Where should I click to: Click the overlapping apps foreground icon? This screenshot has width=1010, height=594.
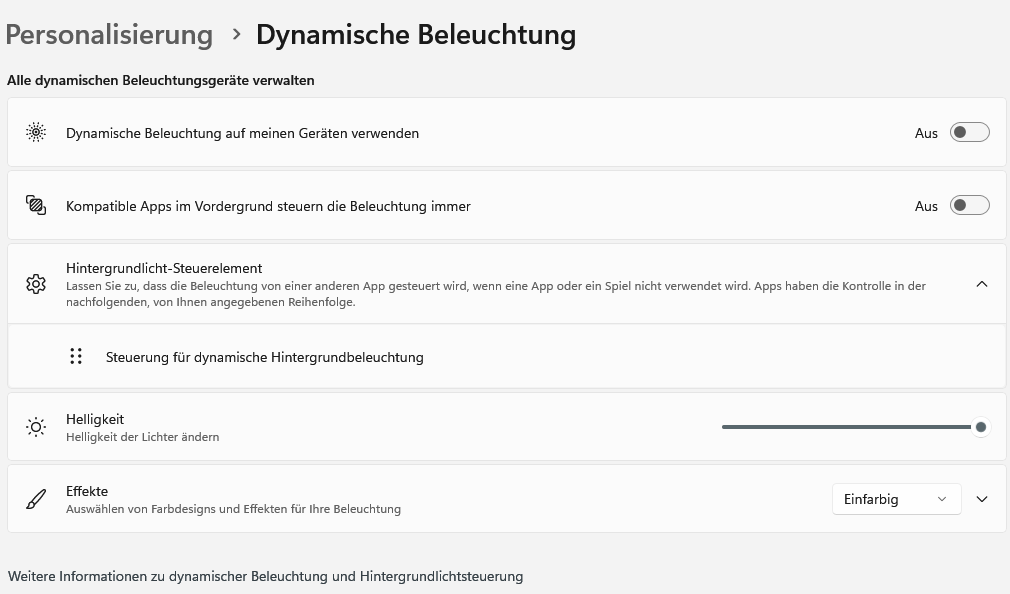pos(36,206)
